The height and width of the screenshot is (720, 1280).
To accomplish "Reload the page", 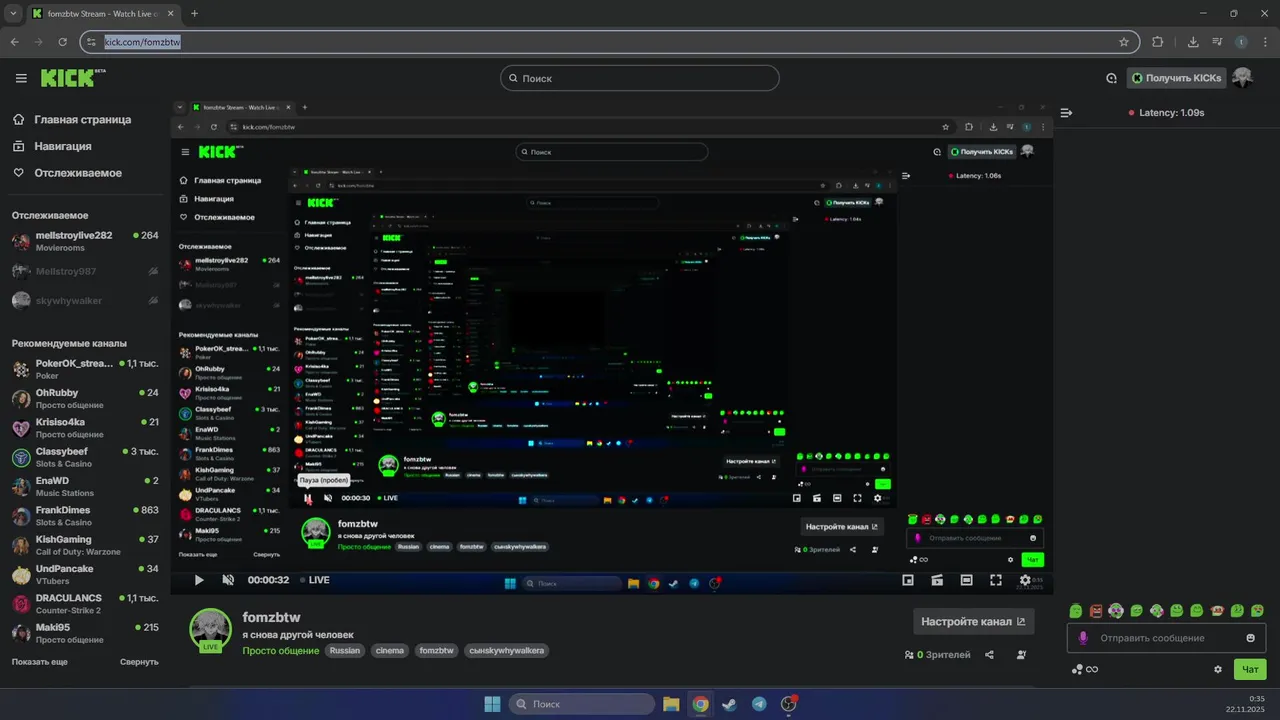I will coord(63,42).
